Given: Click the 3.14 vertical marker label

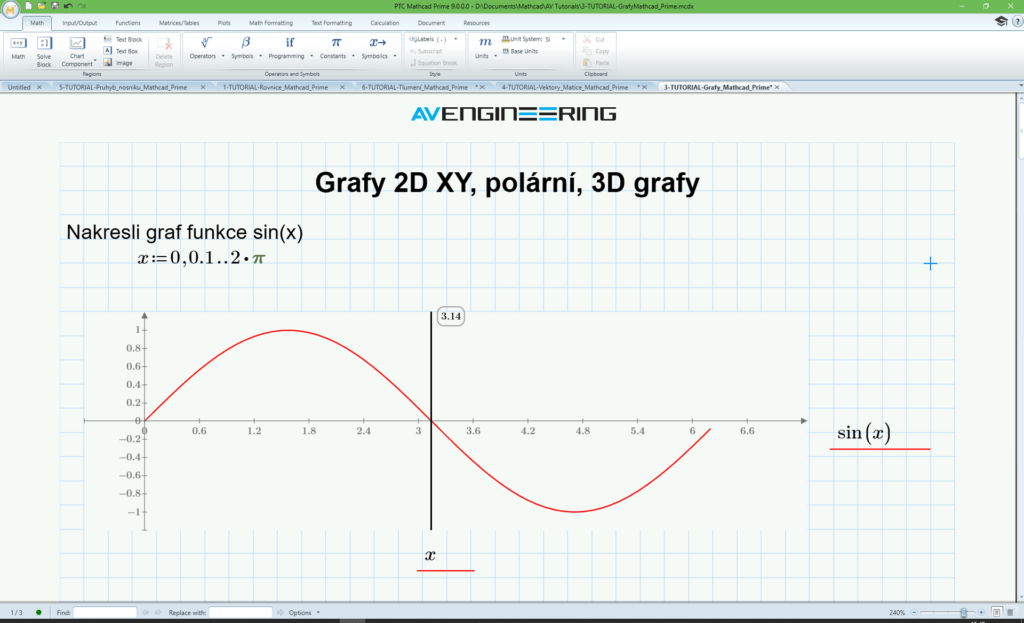Looking at the screenshot, I should point(451,317).
